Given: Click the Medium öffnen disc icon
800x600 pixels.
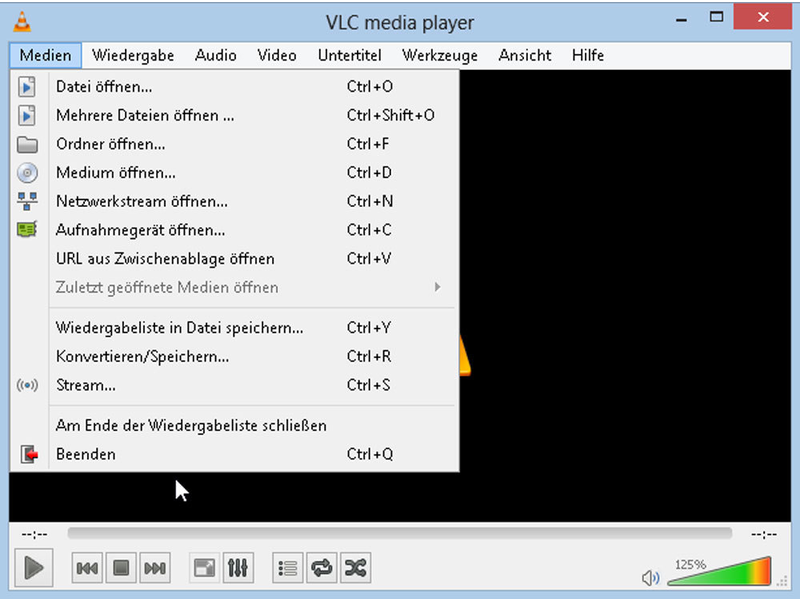Looking at the screenshot, I should click(x=27, y=173).
